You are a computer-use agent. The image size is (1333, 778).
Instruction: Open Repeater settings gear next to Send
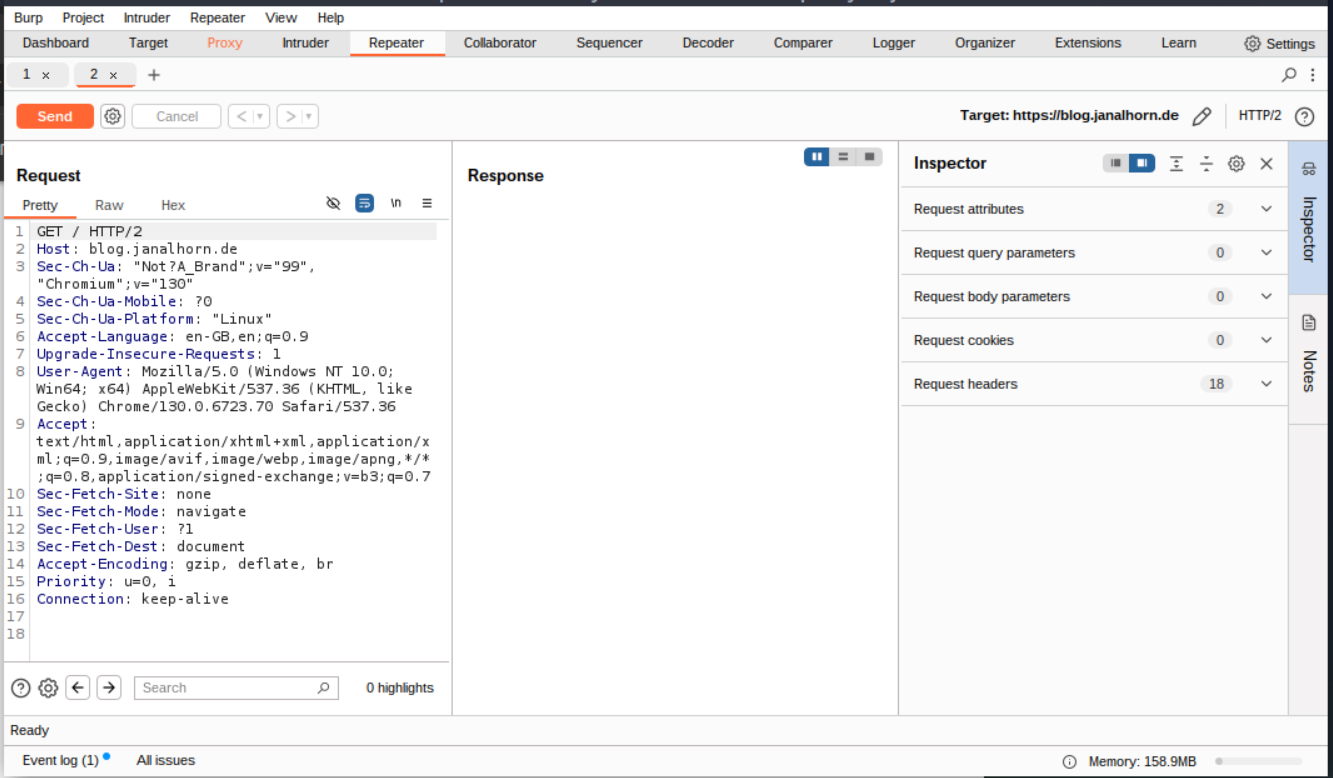click(x=113, y=116)
